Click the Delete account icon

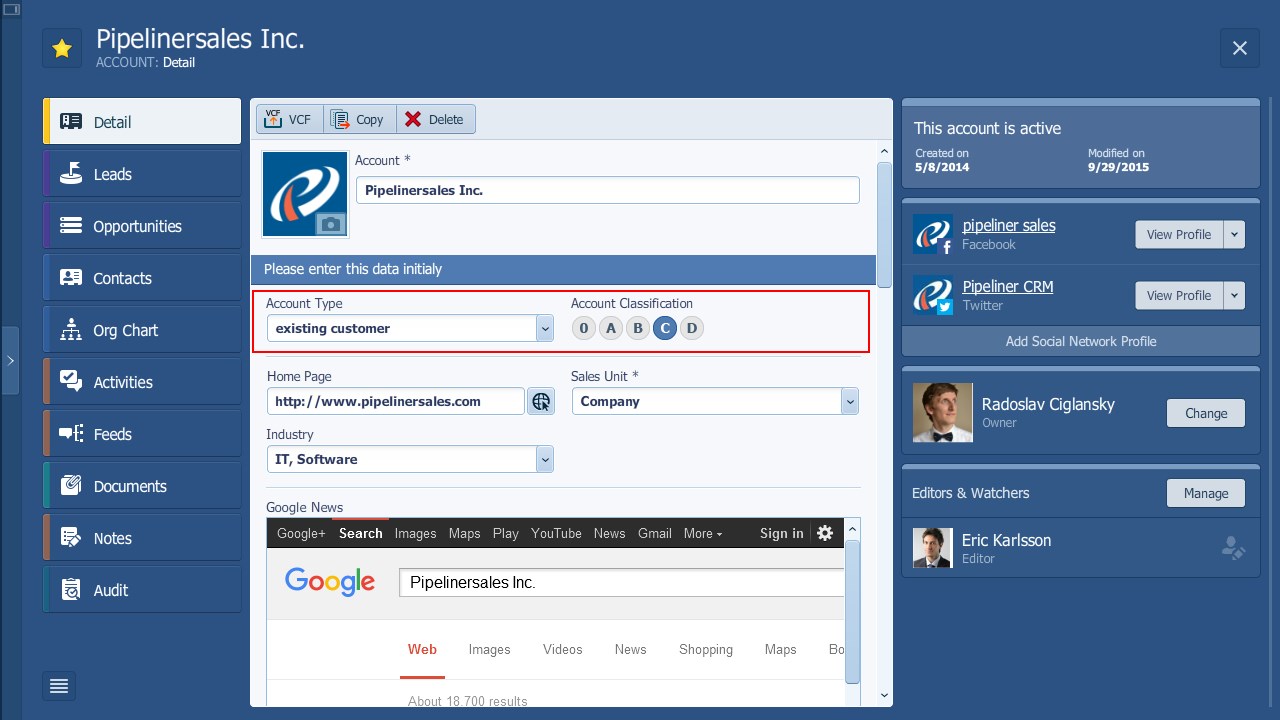coord(434,118)
